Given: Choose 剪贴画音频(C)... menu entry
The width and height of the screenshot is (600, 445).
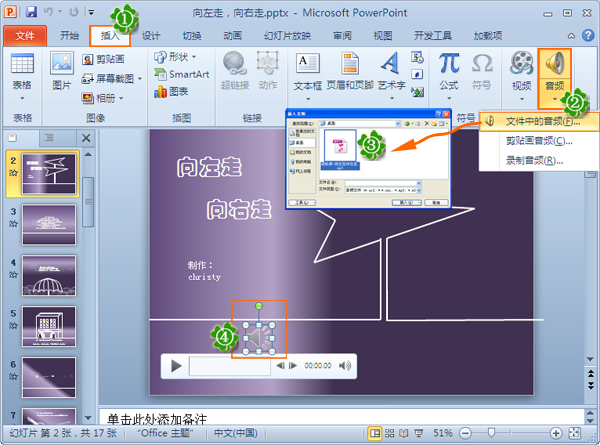Looking at the screenshot, I should (539, 141).
